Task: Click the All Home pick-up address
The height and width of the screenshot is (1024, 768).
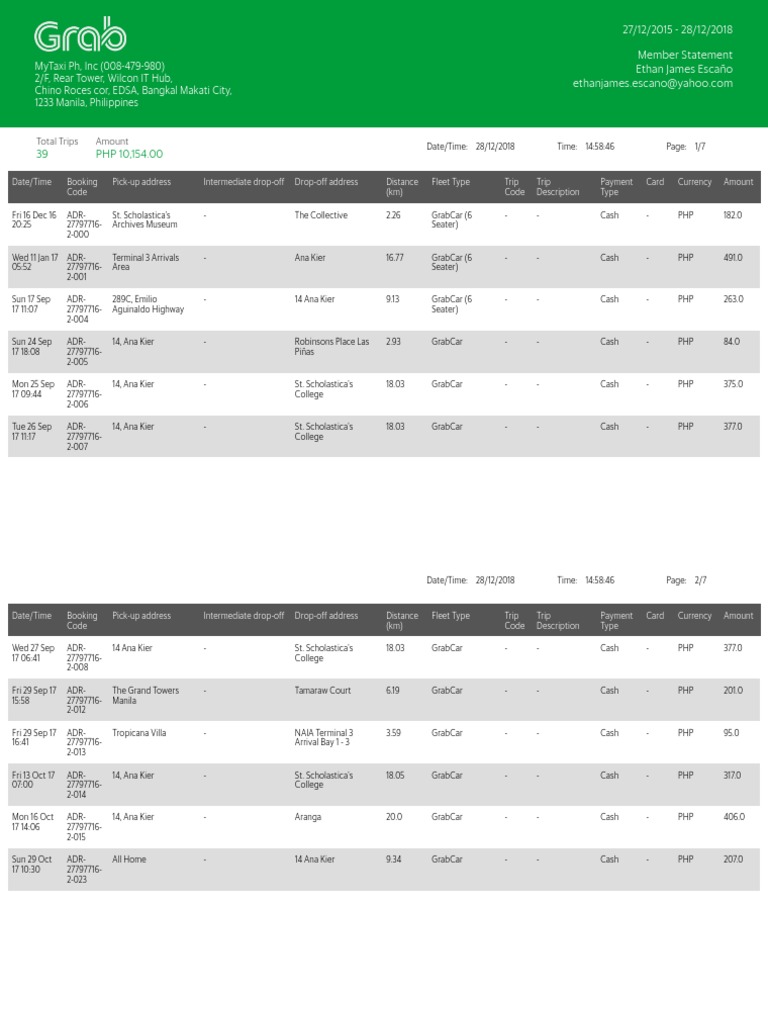Action: [129, 859]
